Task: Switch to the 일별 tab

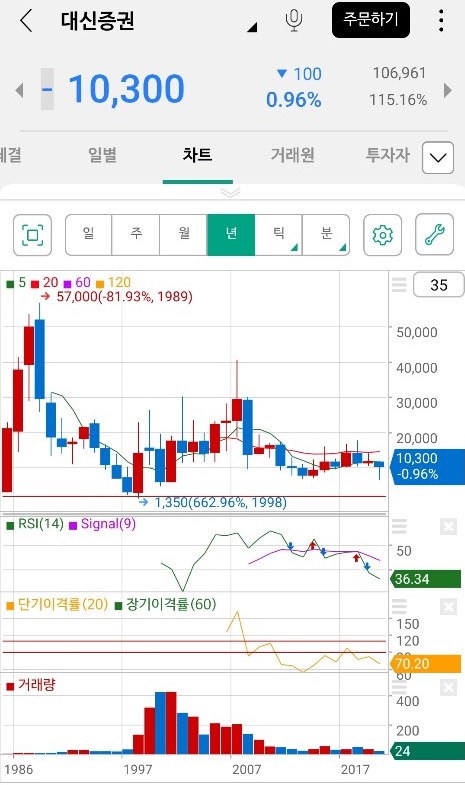Action: [x=102, y=155]
